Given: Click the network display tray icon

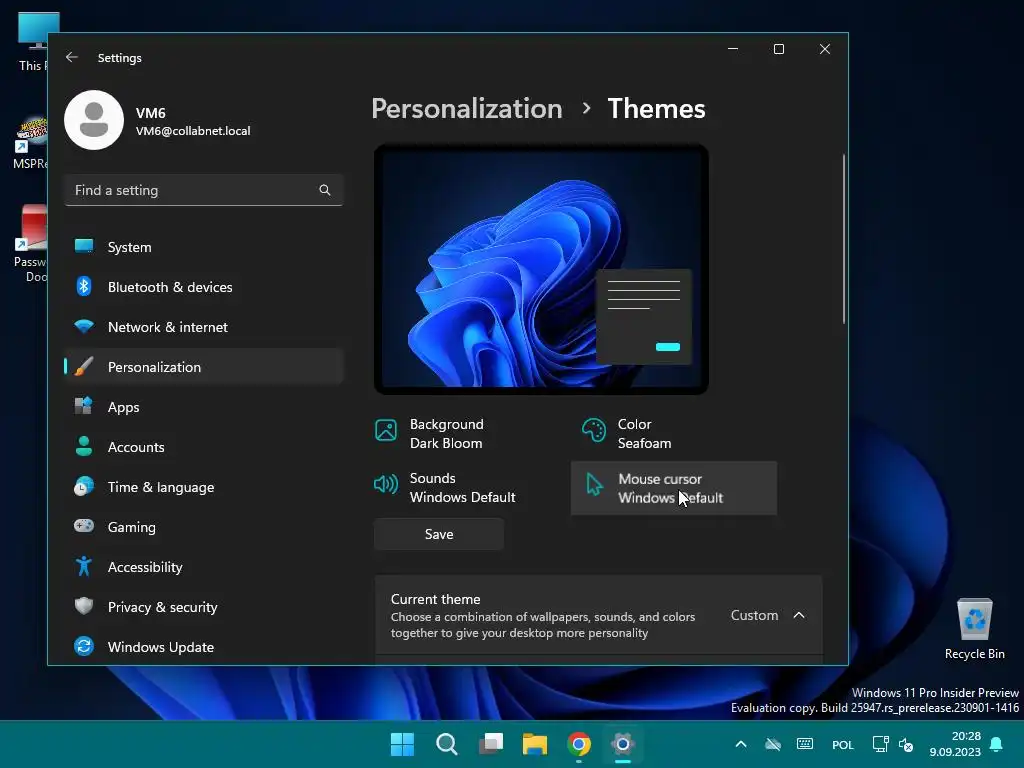Looking at the screenshot, I should tap(880, 744).
